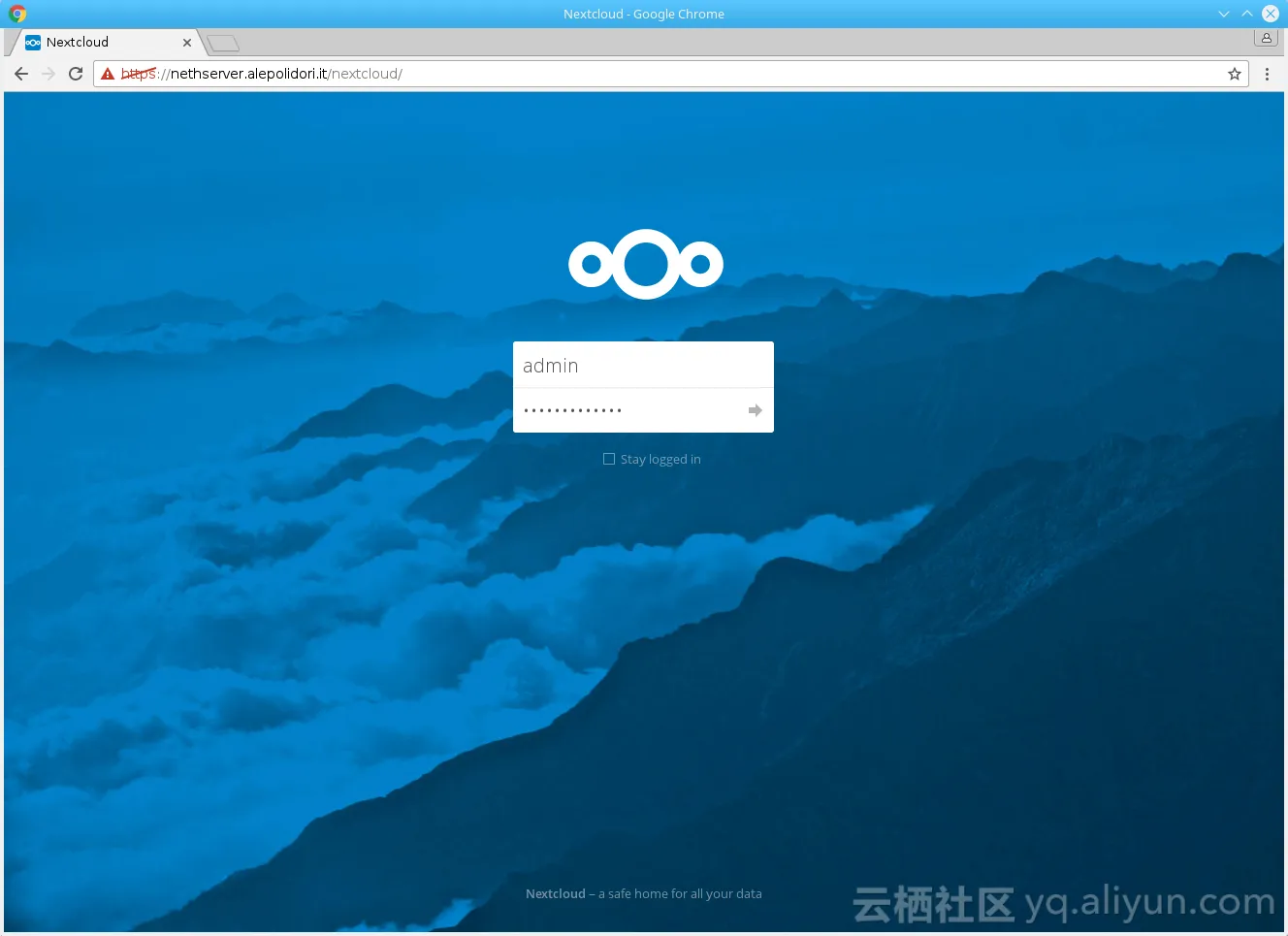Reload the Nextcloud page
1288x936 pixels.
coord(76,74)
